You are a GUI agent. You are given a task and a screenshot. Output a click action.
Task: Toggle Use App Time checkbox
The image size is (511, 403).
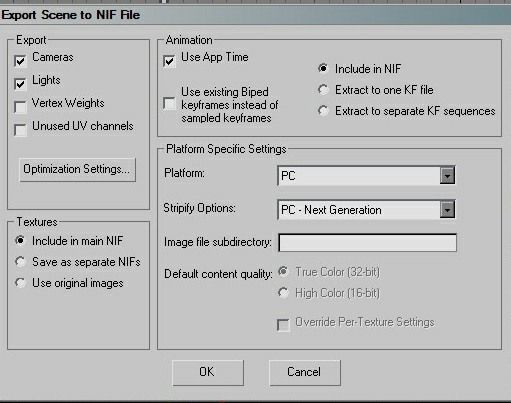169,61
